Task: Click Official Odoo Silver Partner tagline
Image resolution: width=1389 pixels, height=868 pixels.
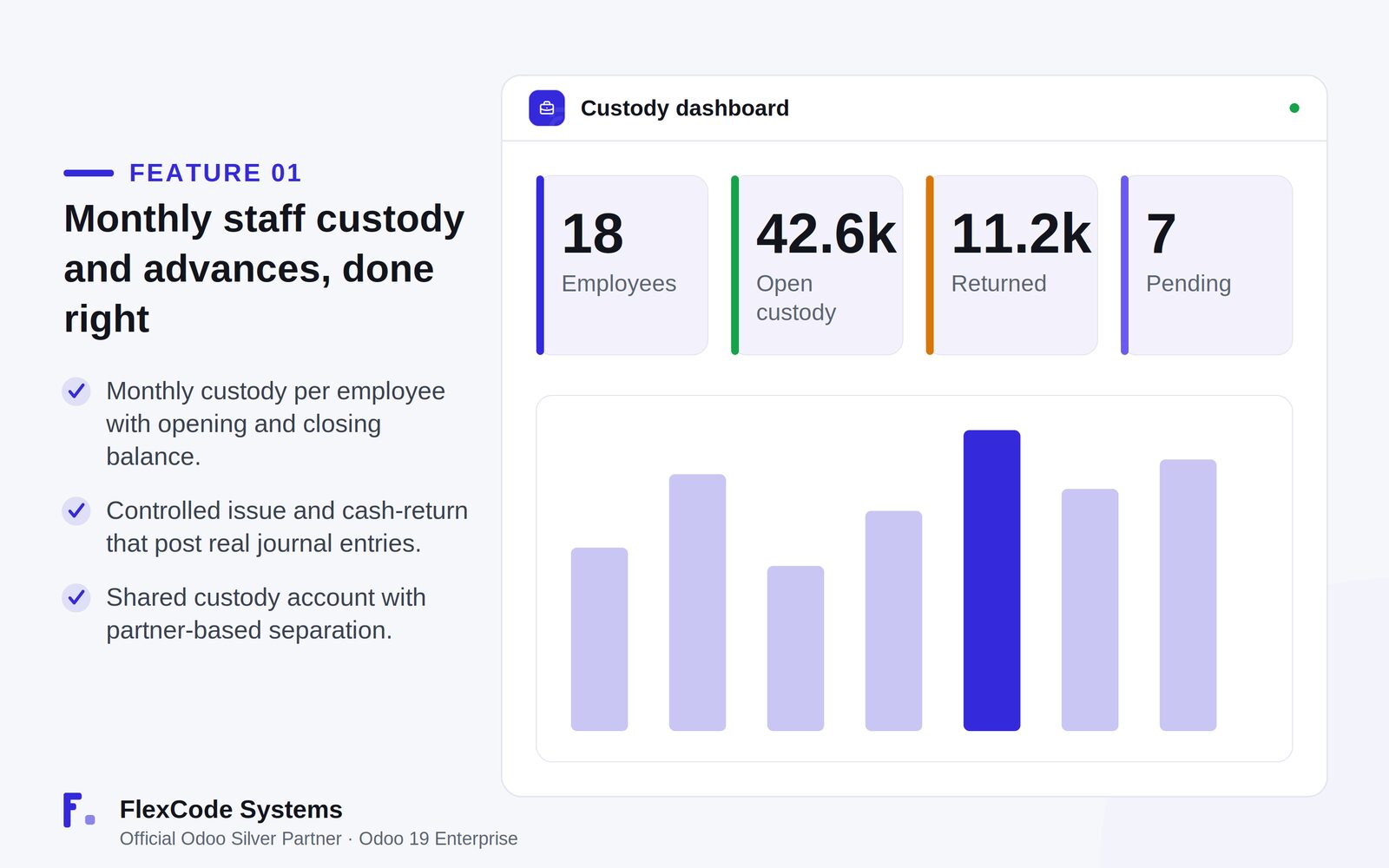Action: 319,839
